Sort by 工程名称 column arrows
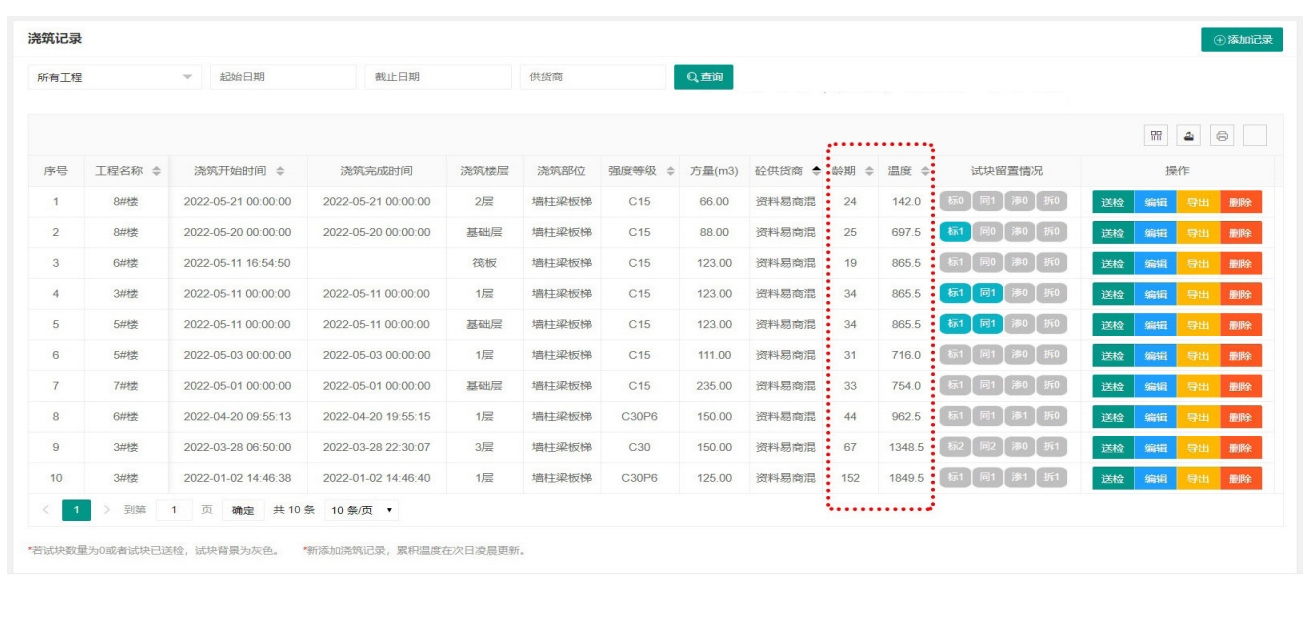This screenshot has width=1309, height=617. [155, 171]
